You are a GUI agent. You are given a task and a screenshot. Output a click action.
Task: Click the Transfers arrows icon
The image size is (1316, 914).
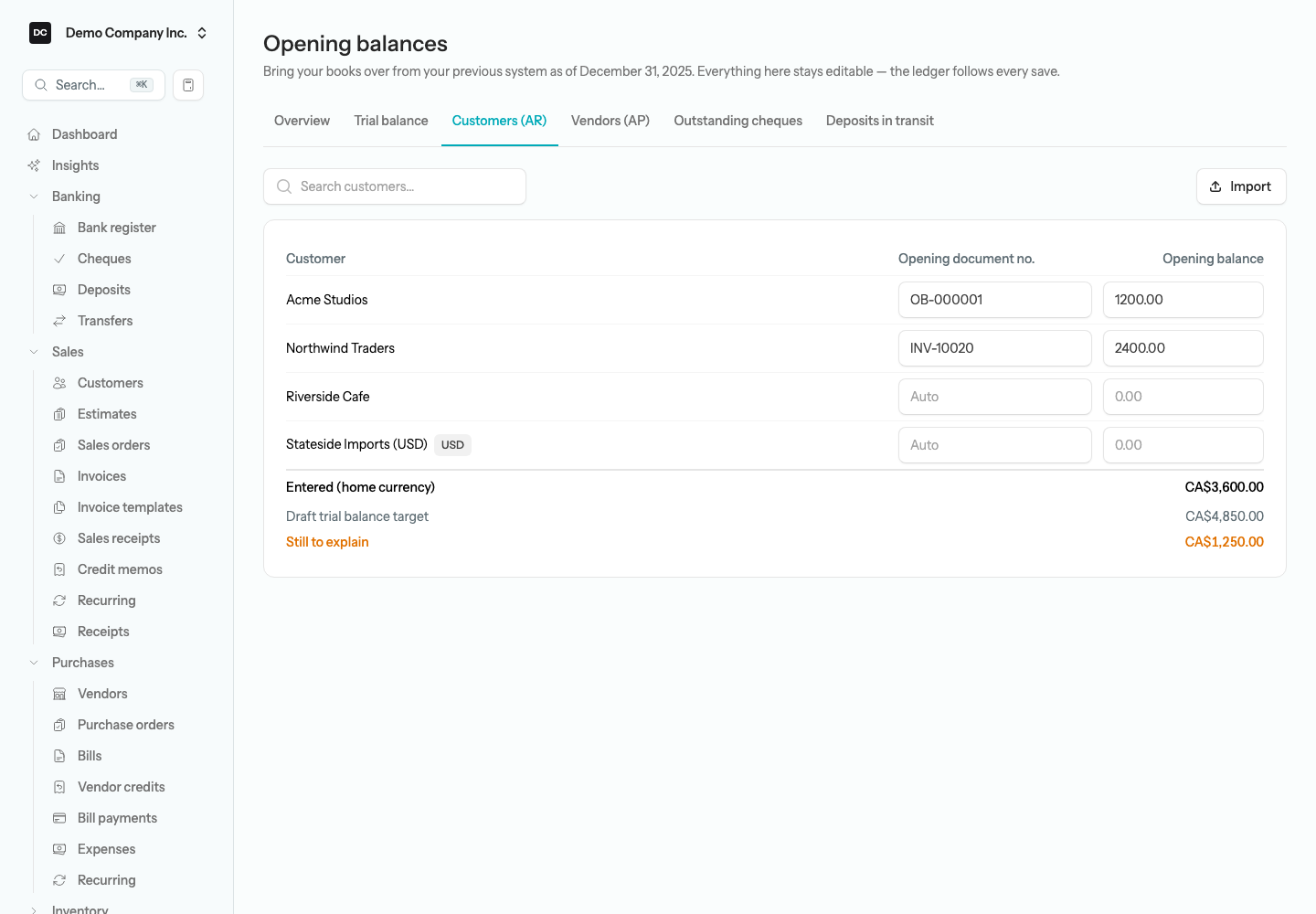point(59,321)
